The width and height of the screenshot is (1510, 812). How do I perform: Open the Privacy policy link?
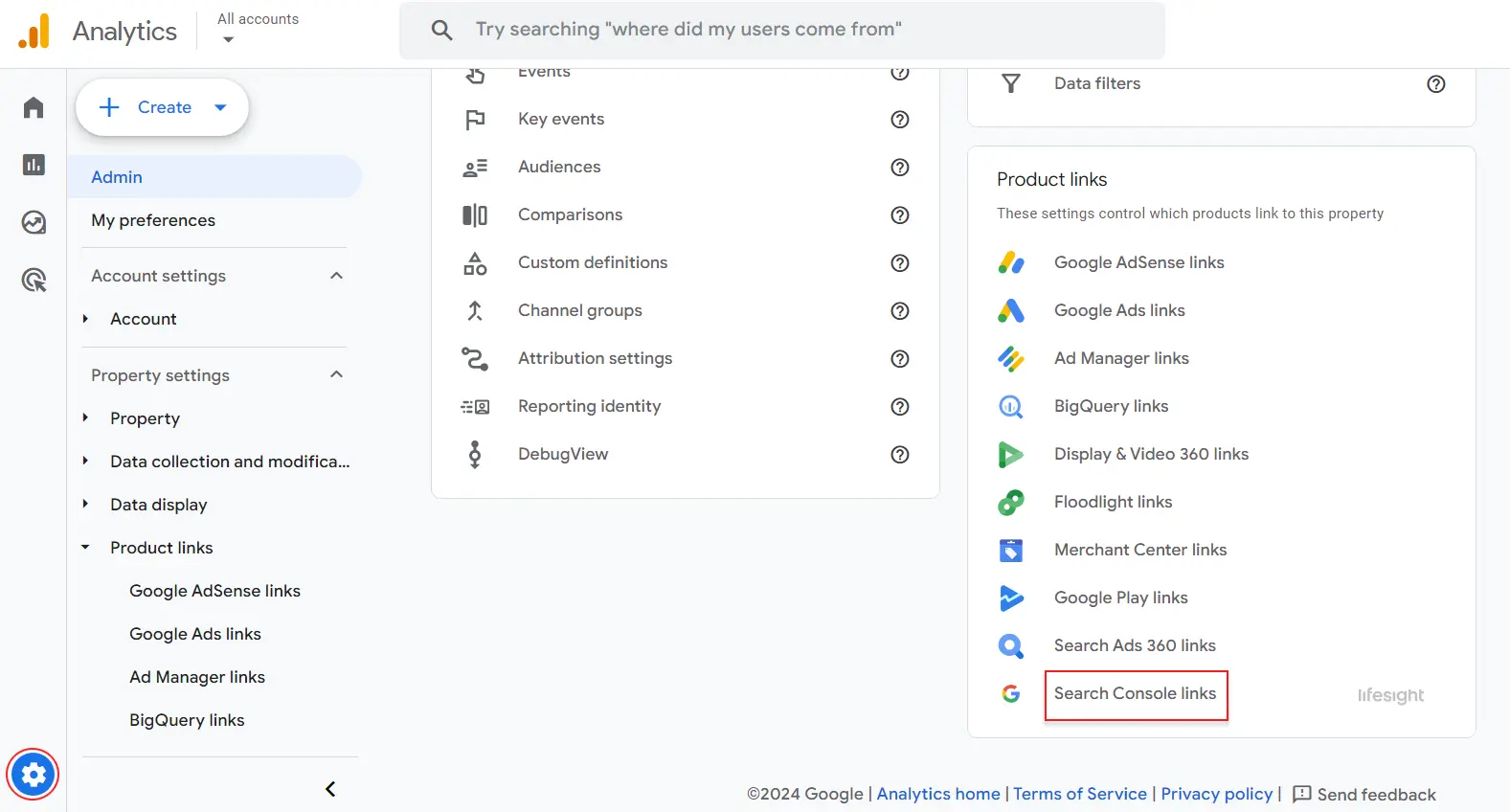[x=1217, y=794]
